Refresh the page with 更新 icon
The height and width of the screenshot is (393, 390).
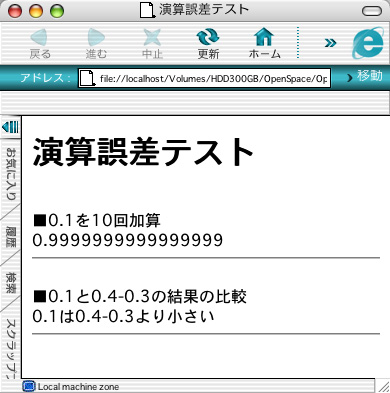point(208,37)
